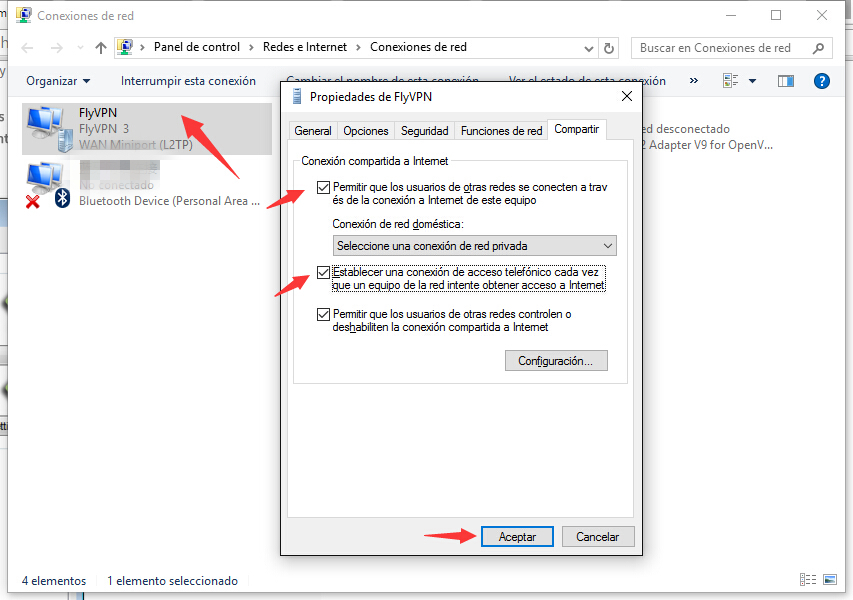Image resolution: width=853 pixels, height=600 pixels.
Task: Toggle Permitir que usuarios controlen o deshabiliten checkbox
Action: (x=323, y=314)
